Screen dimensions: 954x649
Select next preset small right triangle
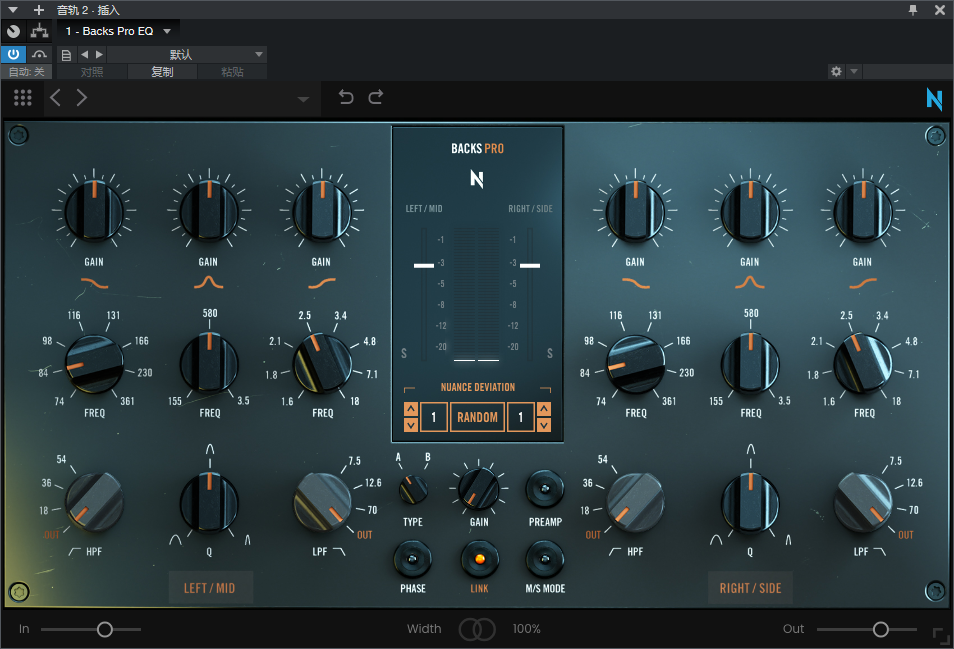(99, 54)
